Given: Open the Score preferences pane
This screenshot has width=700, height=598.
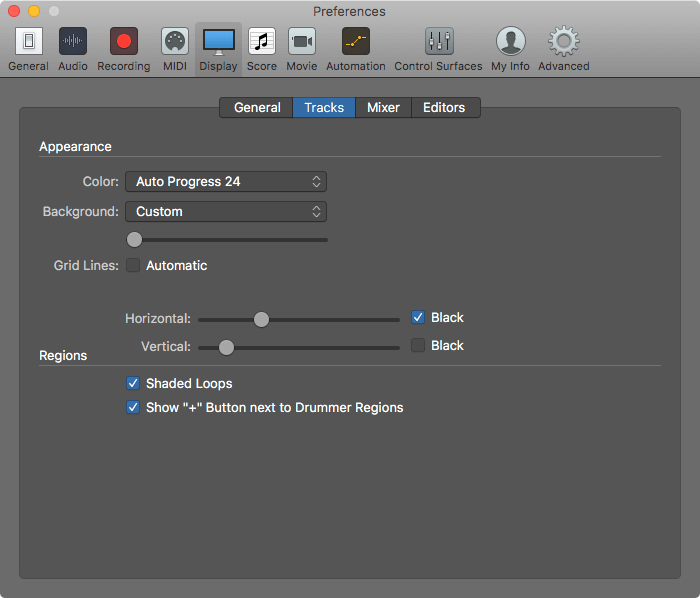Looking at the screenshot, I should pos(262,49).
